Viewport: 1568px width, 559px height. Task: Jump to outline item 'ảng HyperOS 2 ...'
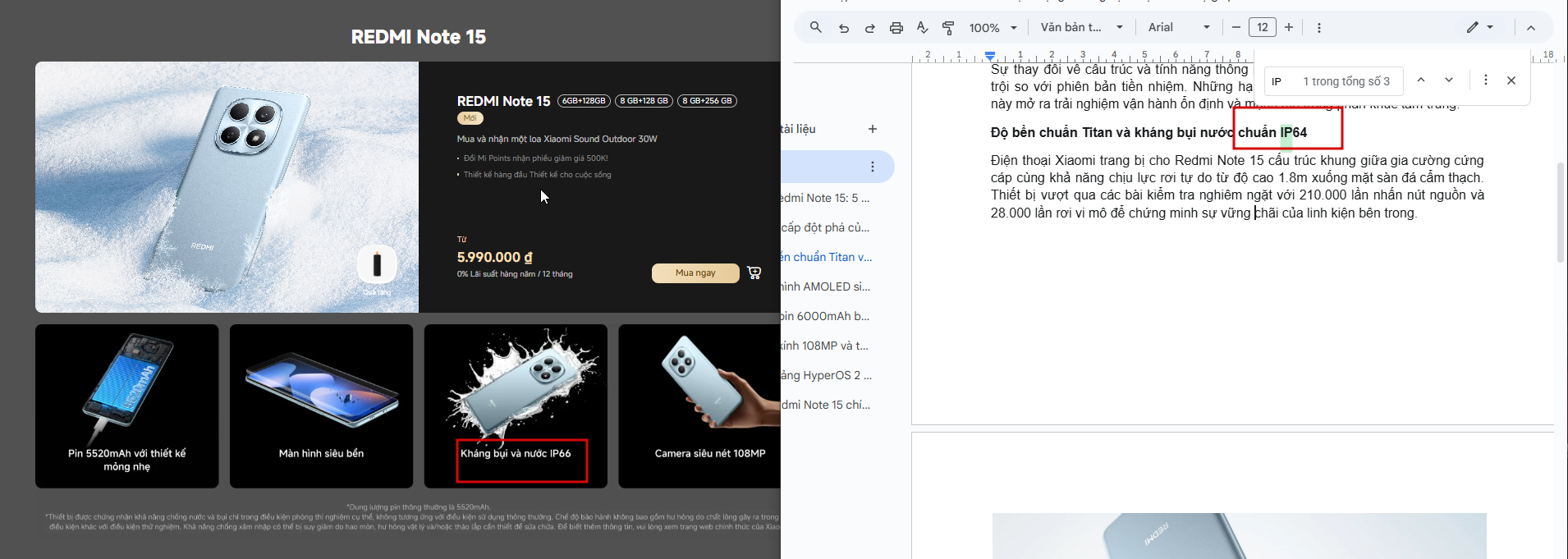826,375
